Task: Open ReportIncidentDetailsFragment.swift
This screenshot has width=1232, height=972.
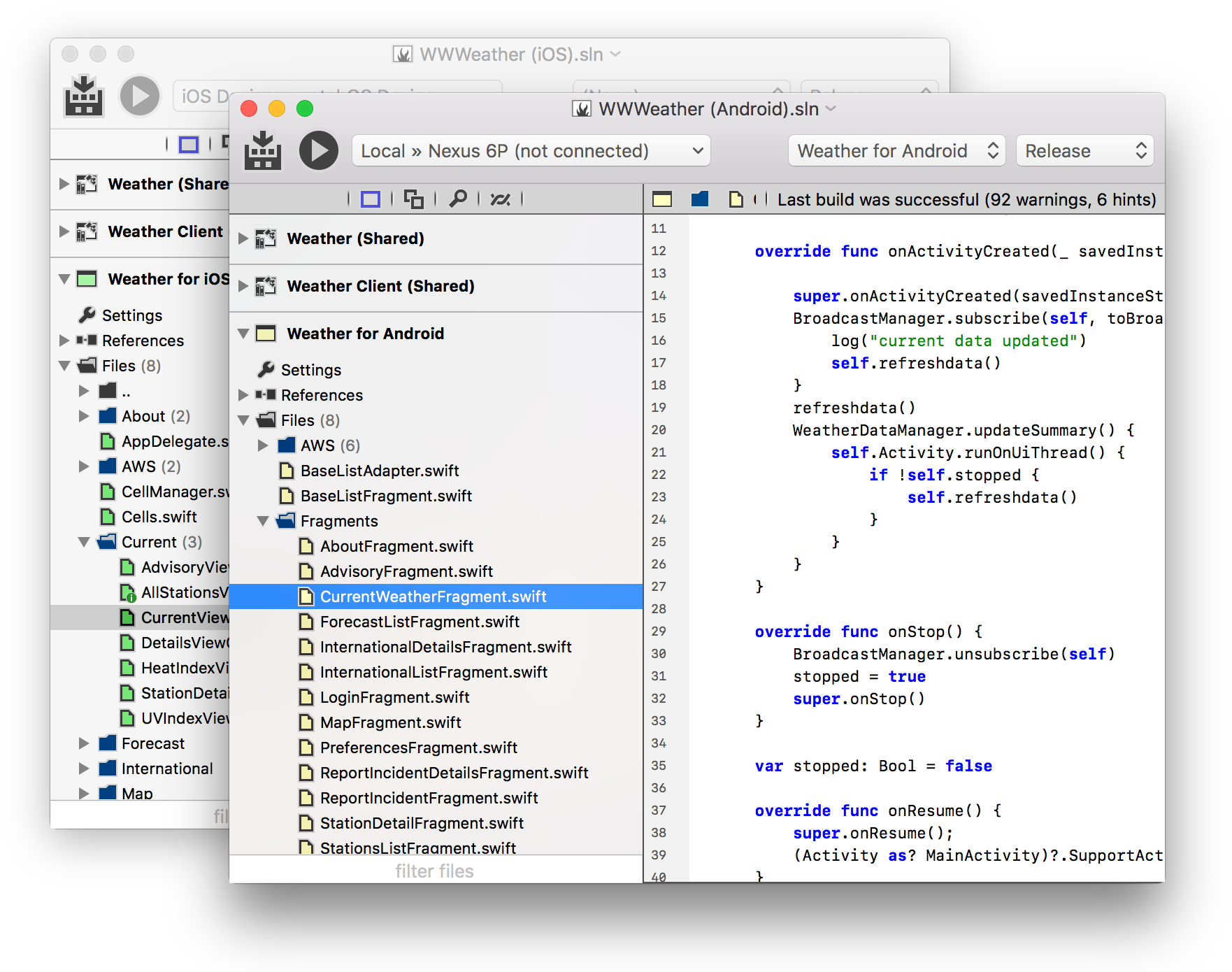Action: coord(454,773)
